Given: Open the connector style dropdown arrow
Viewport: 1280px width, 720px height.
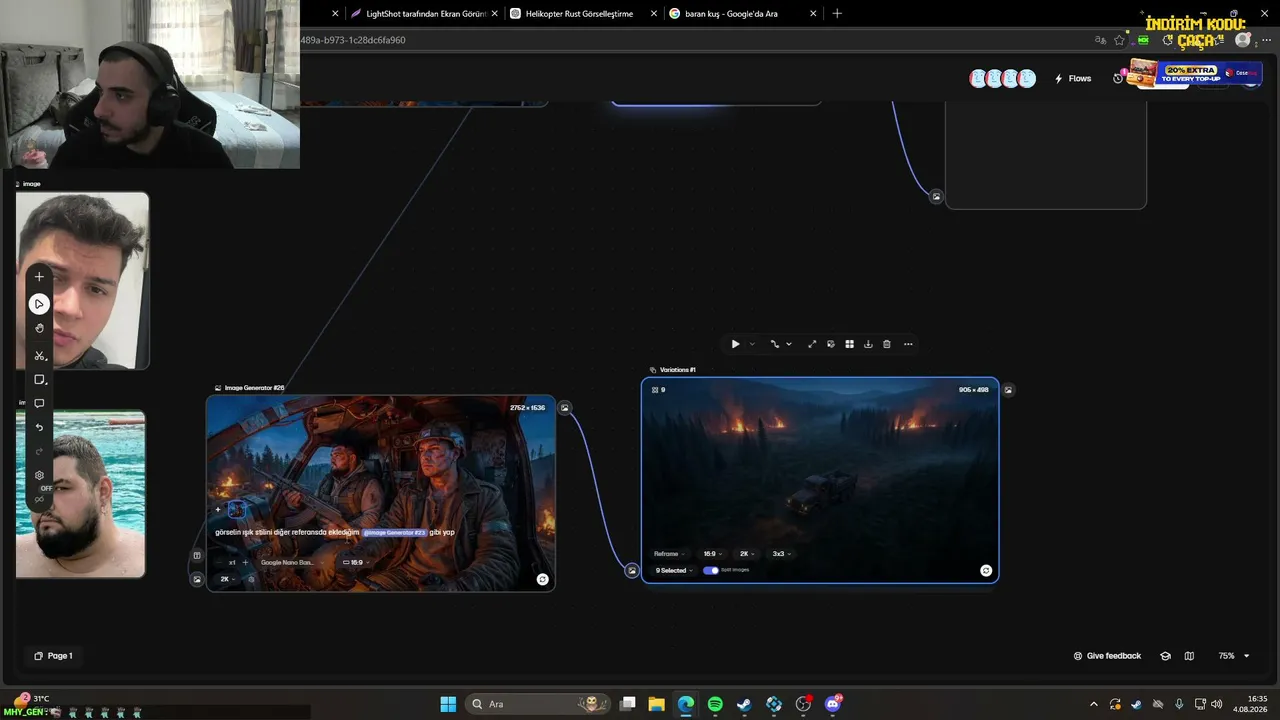Looking at the screenshot, I should point(789,344).
